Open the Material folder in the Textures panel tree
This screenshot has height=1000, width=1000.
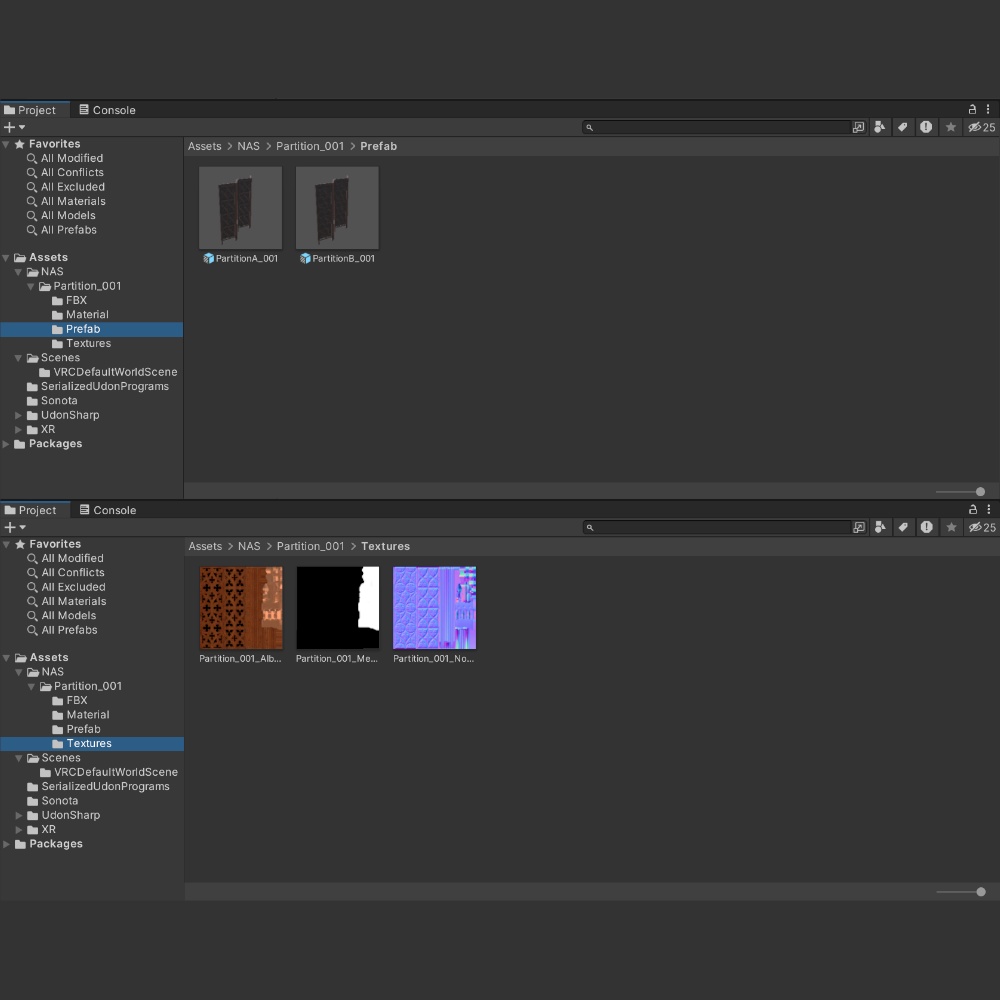click(x=80, y=715)
